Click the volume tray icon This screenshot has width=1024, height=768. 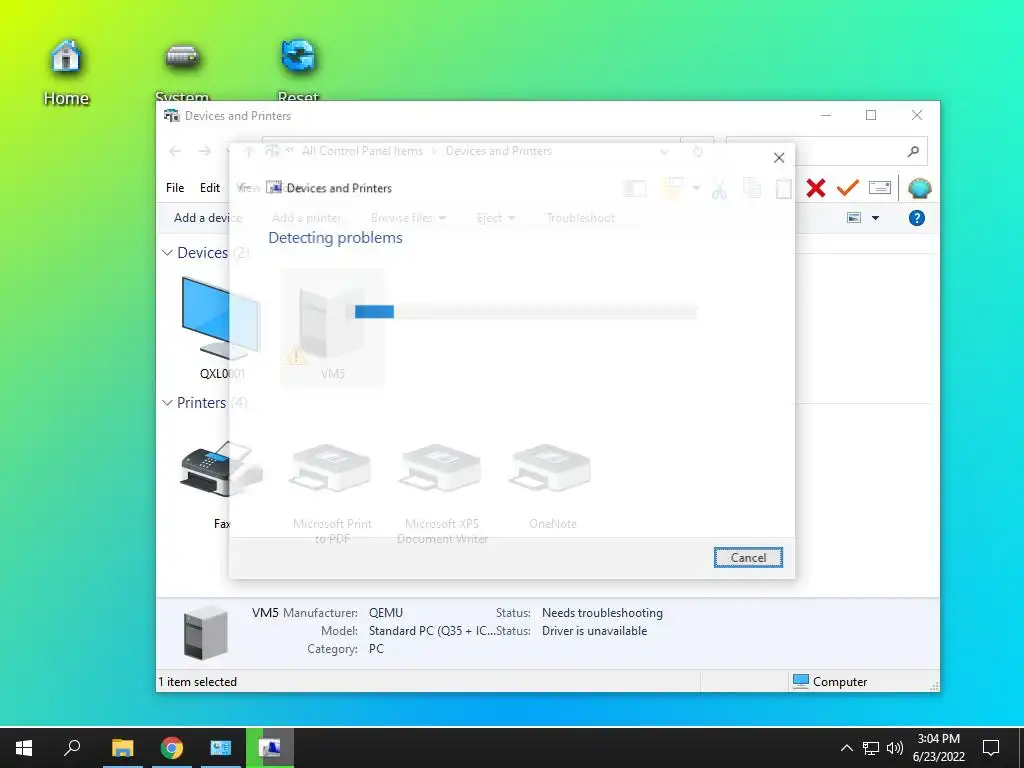(895, 748)
